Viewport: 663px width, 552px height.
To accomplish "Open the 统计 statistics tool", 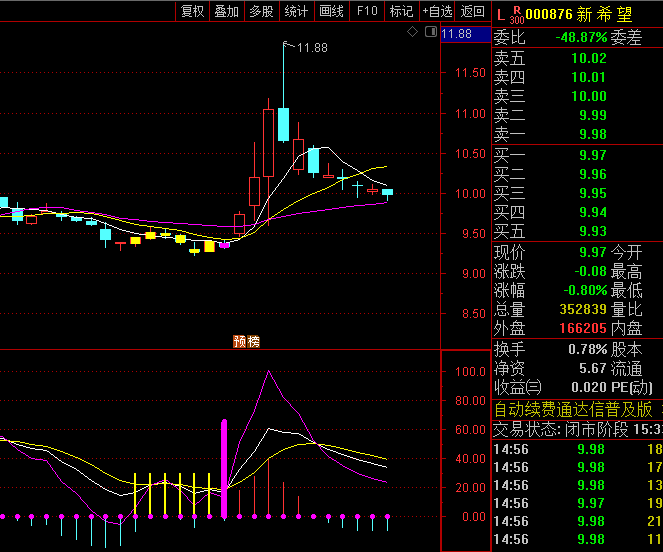I will pyautogui.click(x=296, y=11).
